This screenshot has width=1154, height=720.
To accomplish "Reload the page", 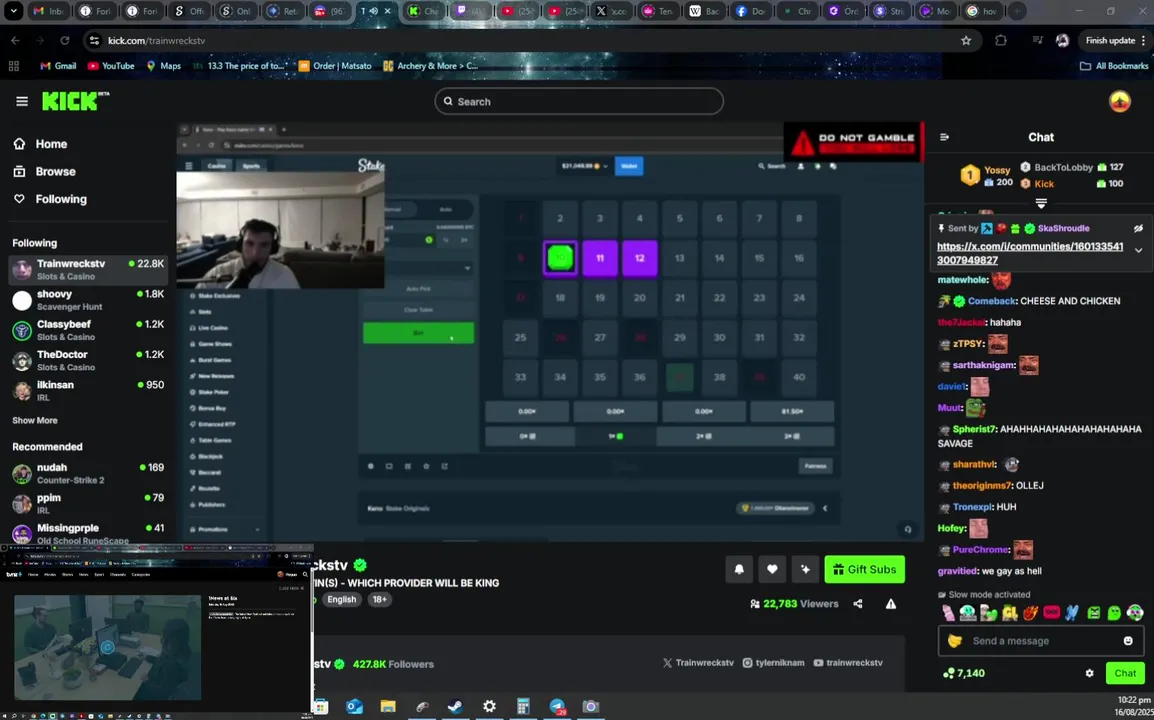I will coord(65,40).
